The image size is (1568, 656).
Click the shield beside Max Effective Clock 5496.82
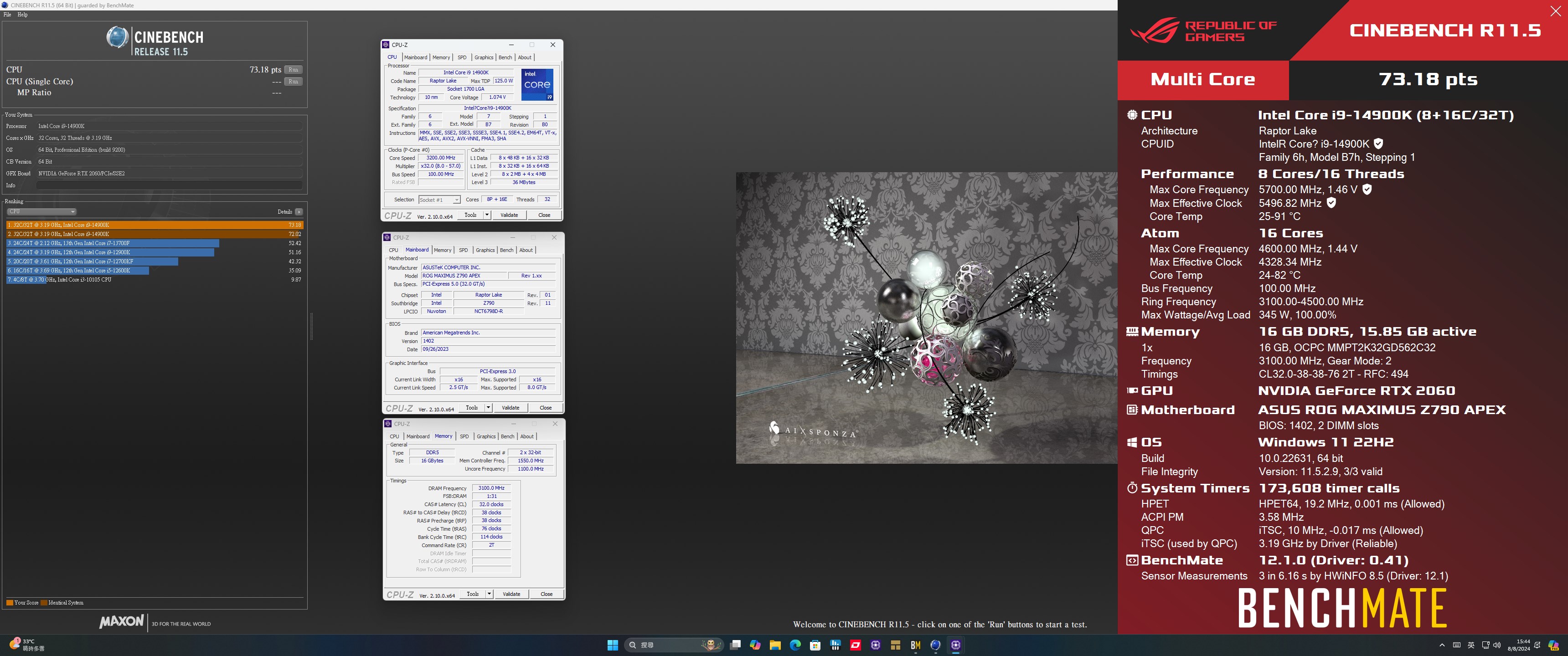click(x=1331, y=203)
